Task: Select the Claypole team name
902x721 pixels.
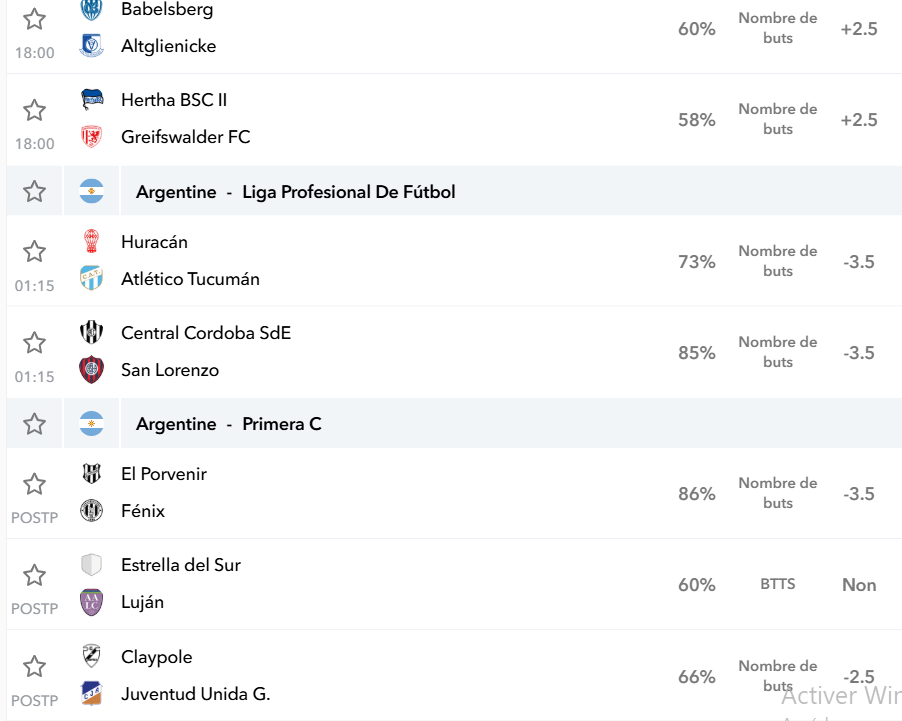Action: click(156, 657)
